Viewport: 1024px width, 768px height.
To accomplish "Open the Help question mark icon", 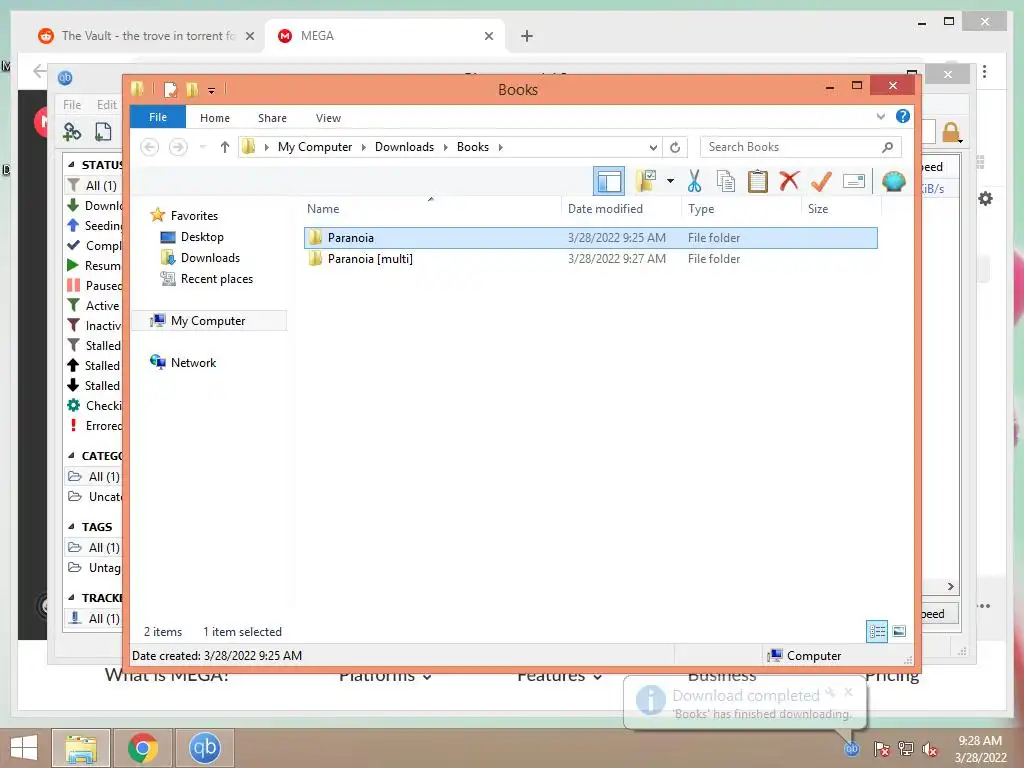I will coord(903,116).
